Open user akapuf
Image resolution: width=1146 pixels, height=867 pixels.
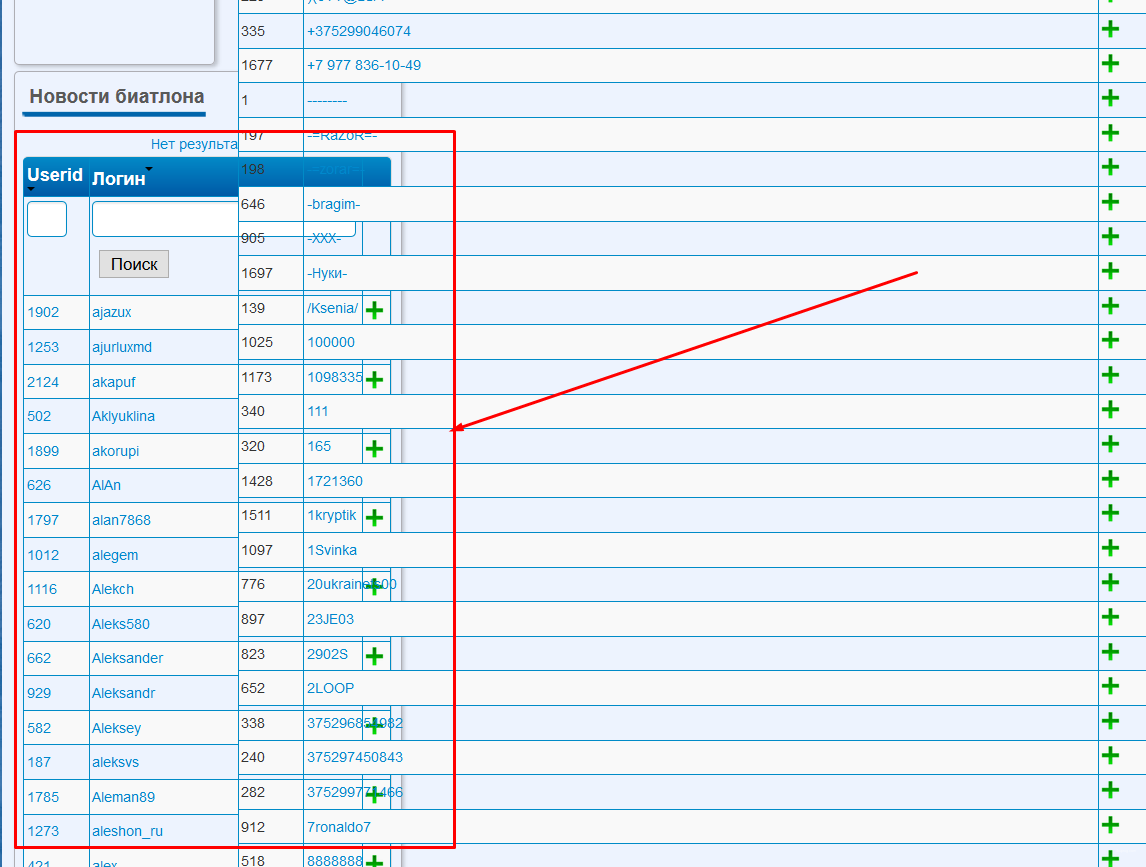pos(114,382)
